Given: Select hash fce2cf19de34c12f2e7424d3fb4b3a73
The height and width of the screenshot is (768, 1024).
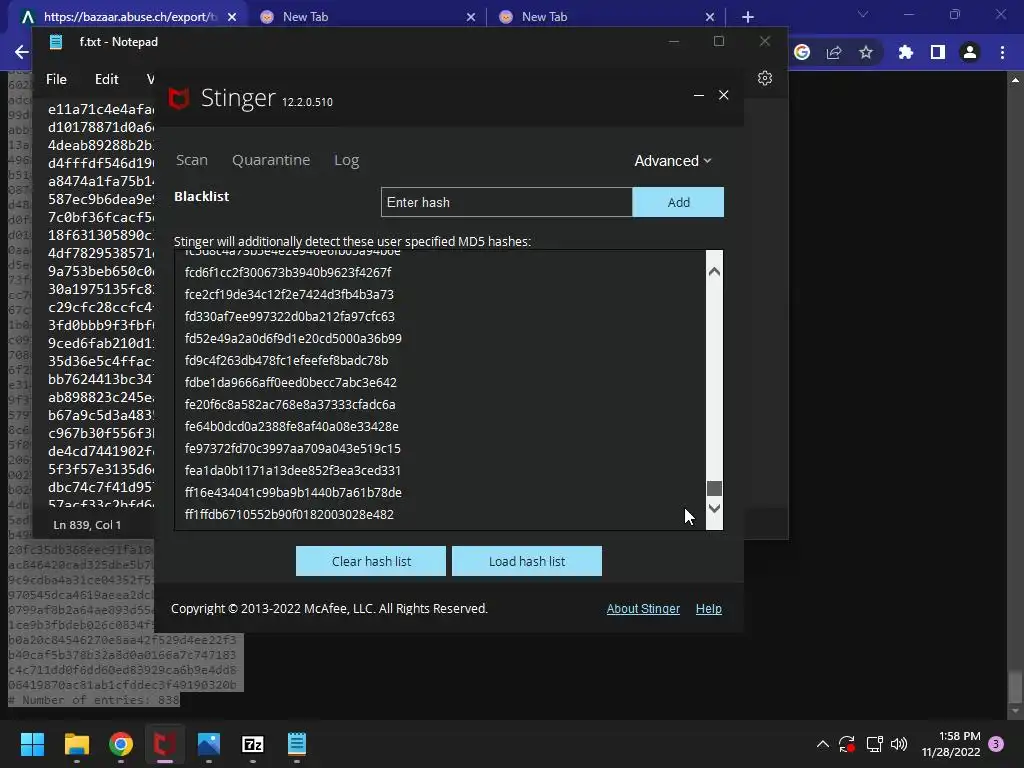Looking at the screenshot, I should tap(289, 295).
